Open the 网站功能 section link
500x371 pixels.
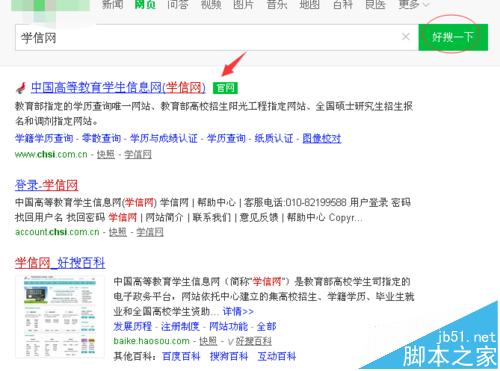coord(228,326)
